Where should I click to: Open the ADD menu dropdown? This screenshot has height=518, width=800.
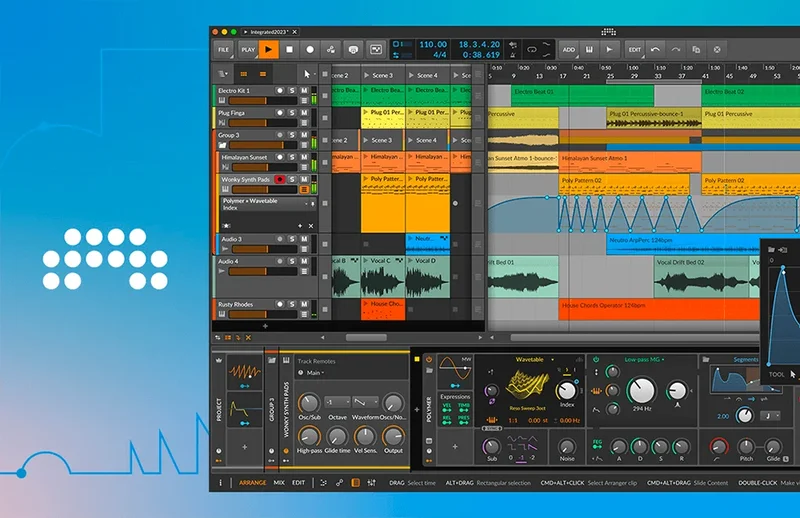click(x=568, y=50)
